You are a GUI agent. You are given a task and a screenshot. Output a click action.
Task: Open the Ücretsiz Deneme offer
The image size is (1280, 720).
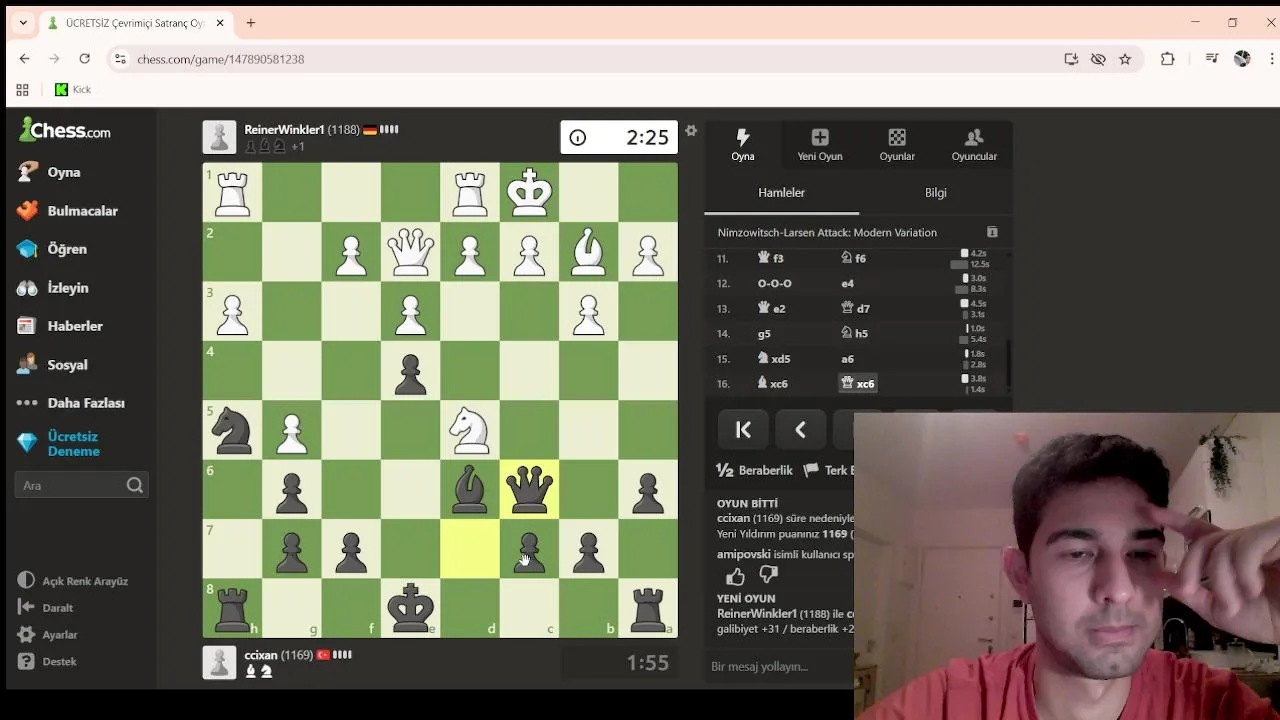pyautogui.click(x=60, y=444)
